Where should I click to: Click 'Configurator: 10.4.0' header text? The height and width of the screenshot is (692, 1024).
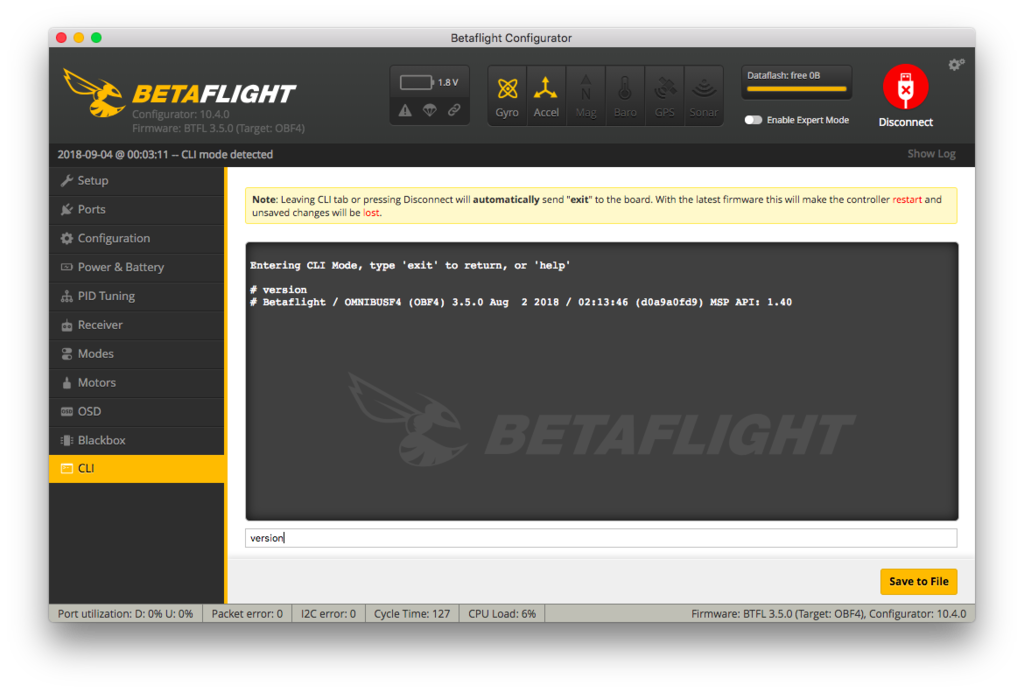point(181,114)
